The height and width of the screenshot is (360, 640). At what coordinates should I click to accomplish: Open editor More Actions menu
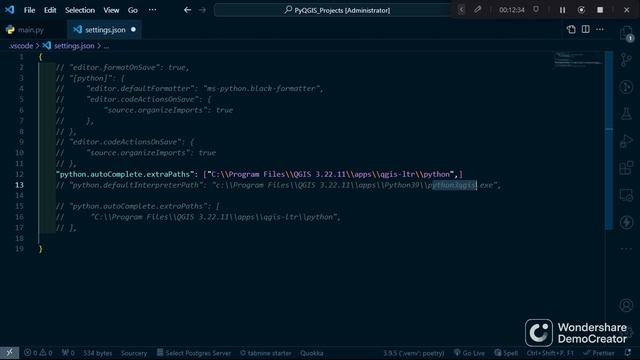tap(600, 29)
